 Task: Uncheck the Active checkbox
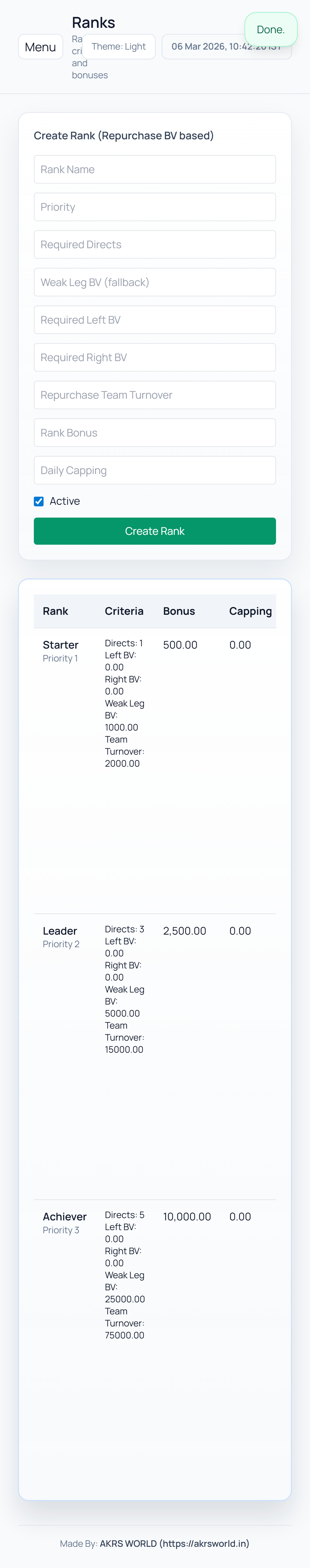click(39, 502)
